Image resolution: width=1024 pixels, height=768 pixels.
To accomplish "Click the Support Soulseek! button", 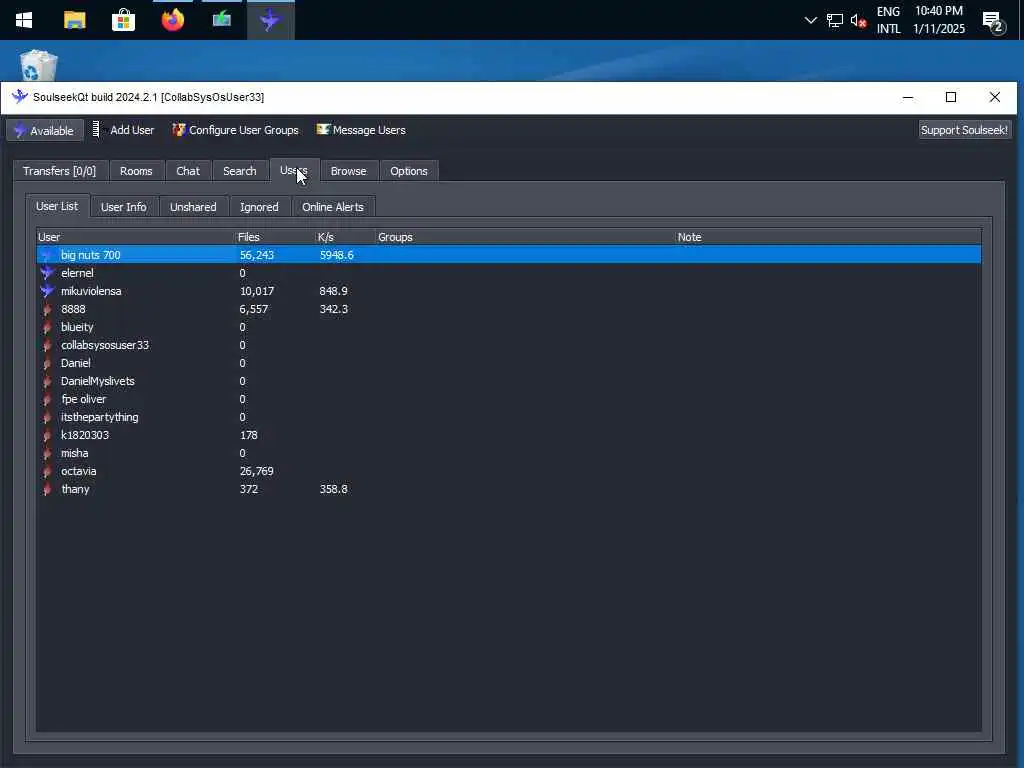I will [964, 130].
